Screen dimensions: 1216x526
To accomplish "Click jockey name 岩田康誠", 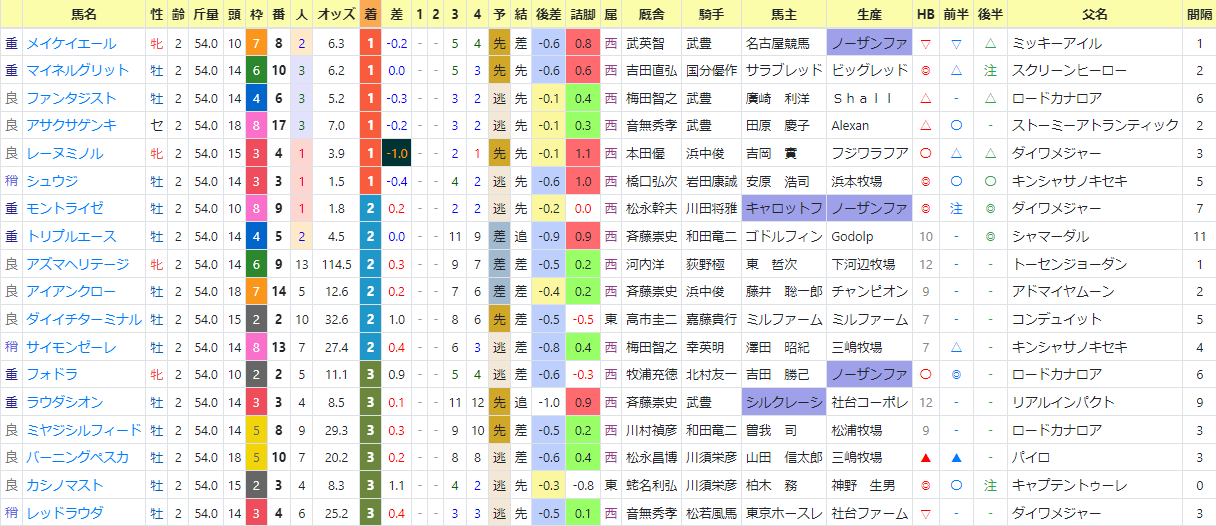I will (710, 181).
